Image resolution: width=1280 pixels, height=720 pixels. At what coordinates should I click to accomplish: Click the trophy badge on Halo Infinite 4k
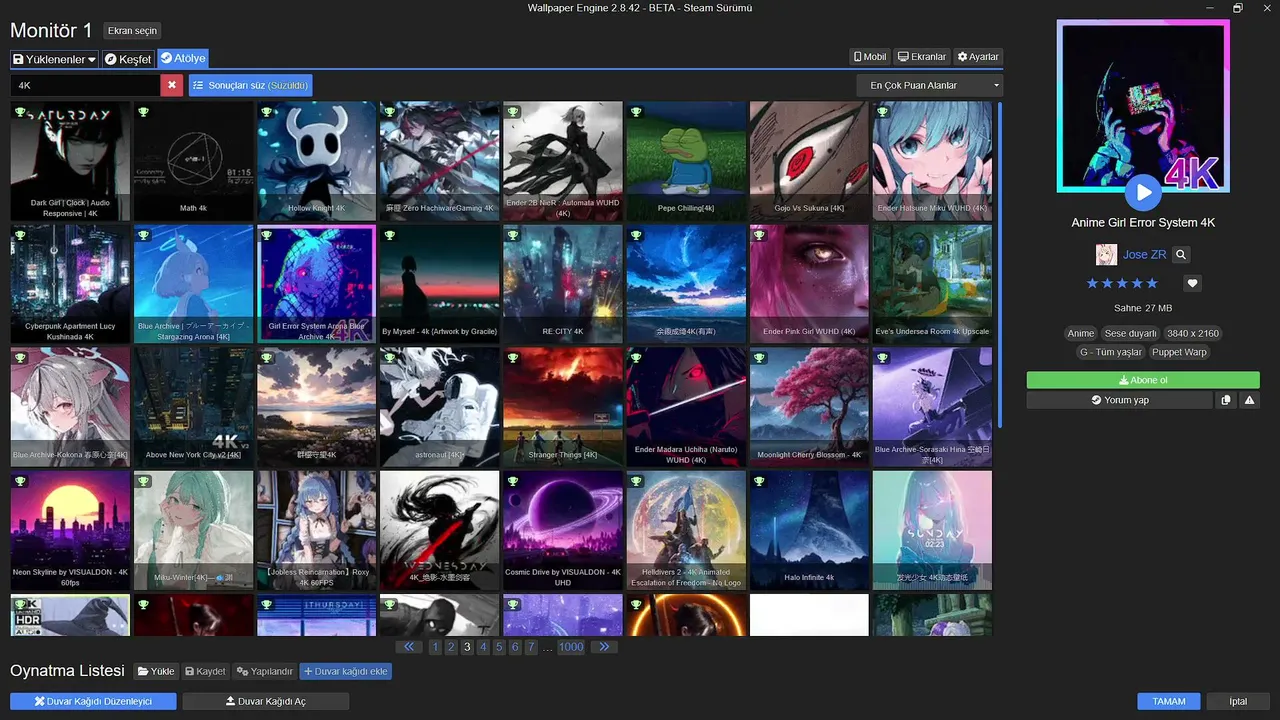(759, 482)
